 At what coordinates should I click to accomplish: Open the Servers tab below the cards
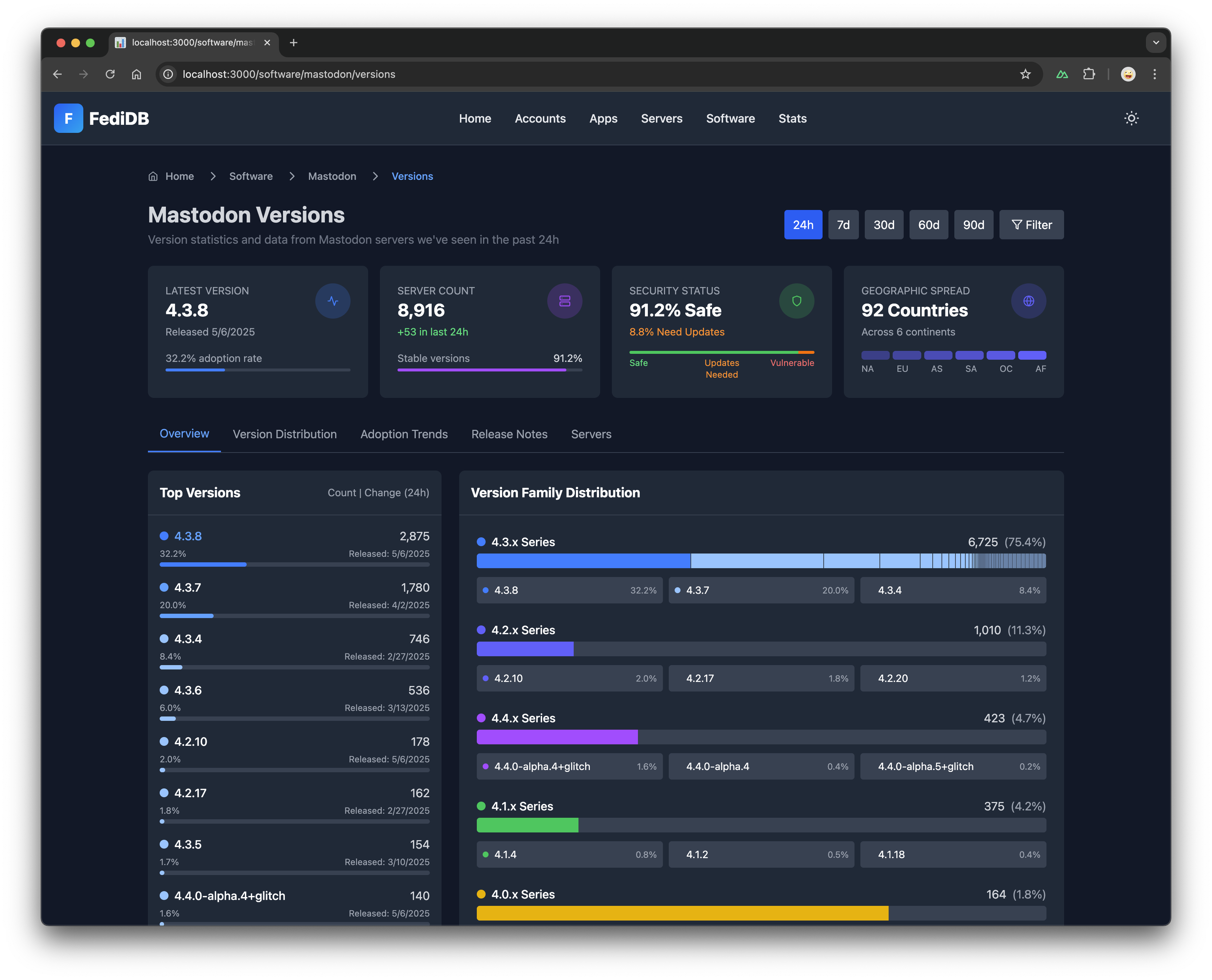591,434
